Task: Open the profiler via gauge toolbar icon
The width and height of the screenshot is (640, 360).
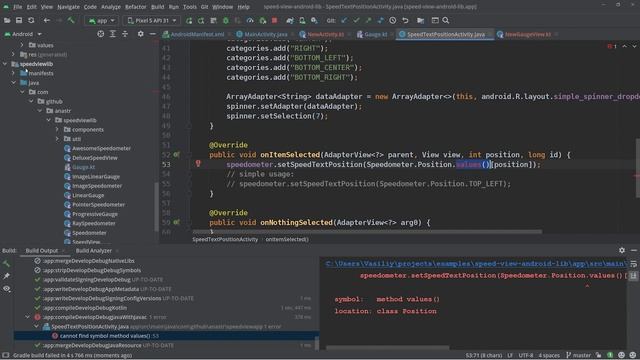Action: coord(250,20)
